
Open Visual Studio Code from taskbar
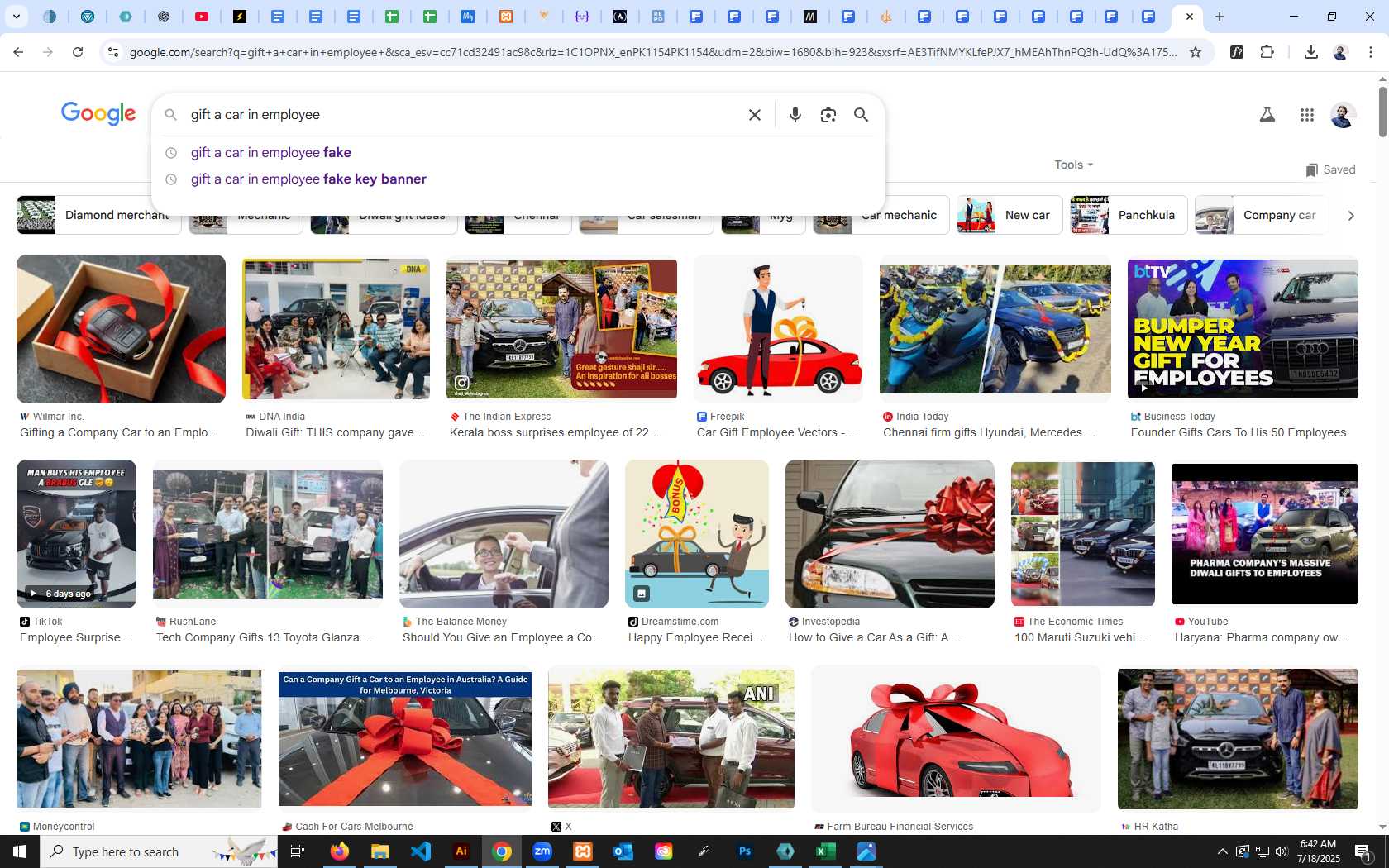point(421,851)
